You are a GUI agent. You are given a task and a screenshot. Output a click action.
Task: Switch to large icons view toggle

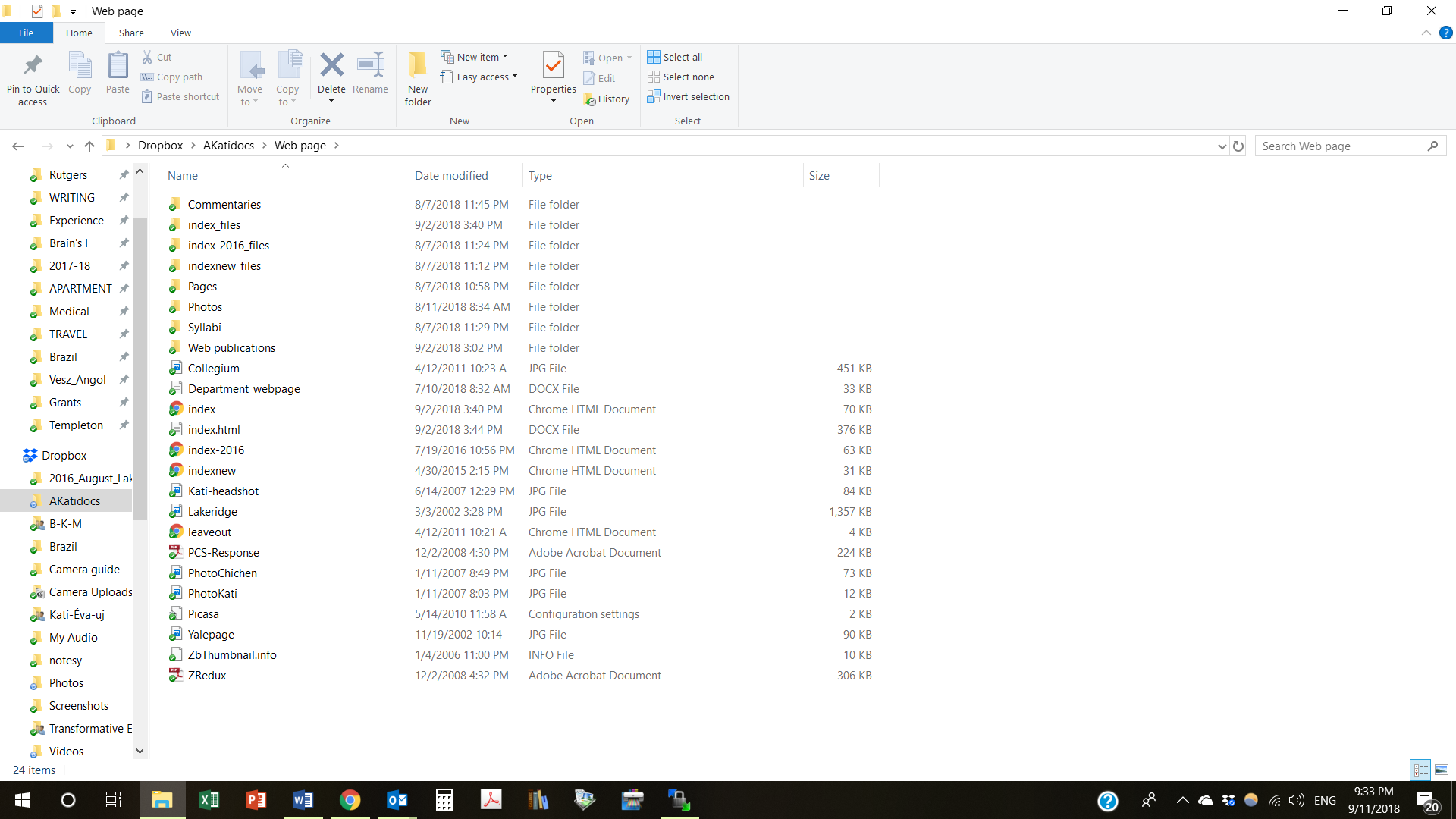coord(1442,770)
